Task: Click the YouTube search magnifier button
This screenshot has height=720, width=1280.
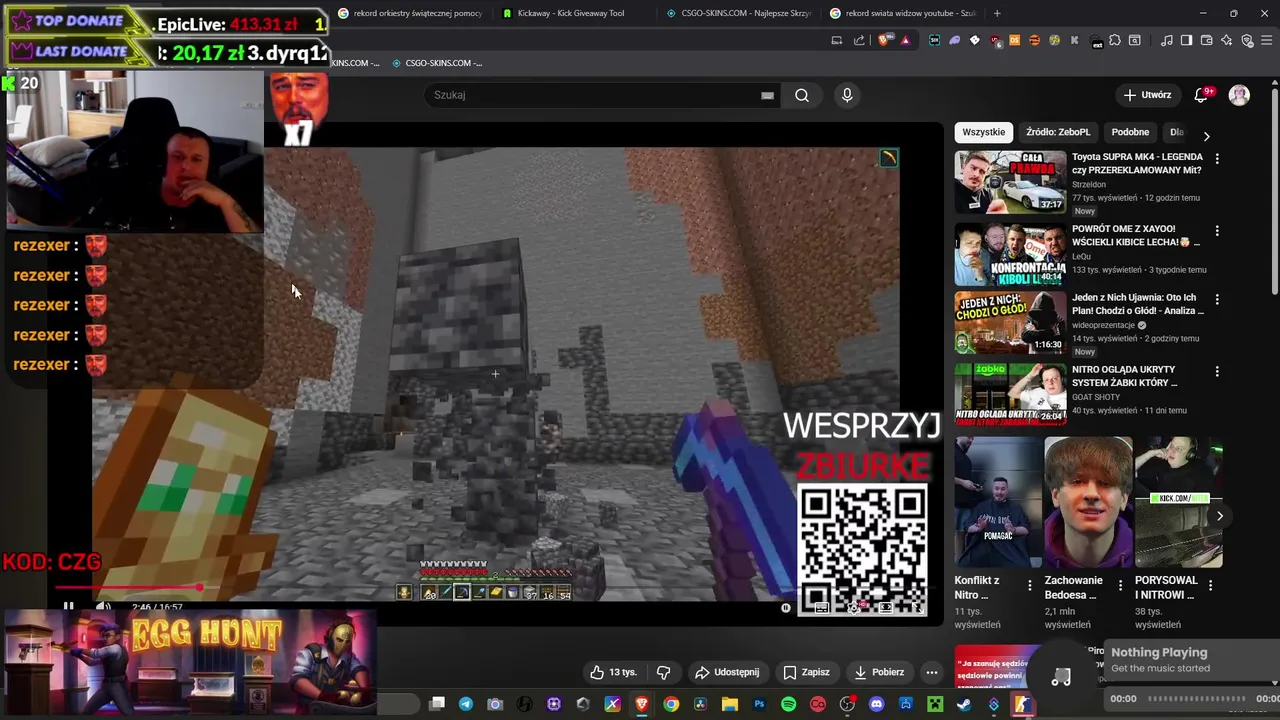Action: [802, 95]
